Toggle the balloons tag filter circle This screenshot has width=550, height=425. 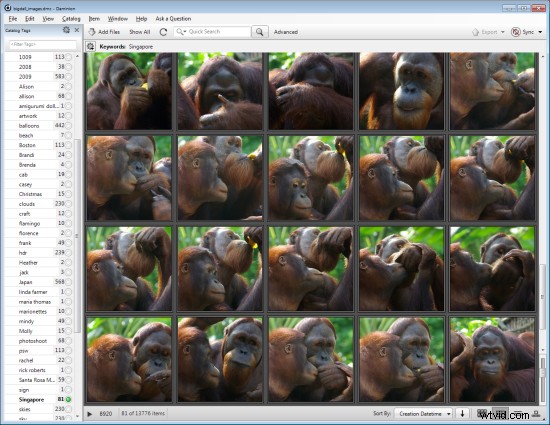68,126
